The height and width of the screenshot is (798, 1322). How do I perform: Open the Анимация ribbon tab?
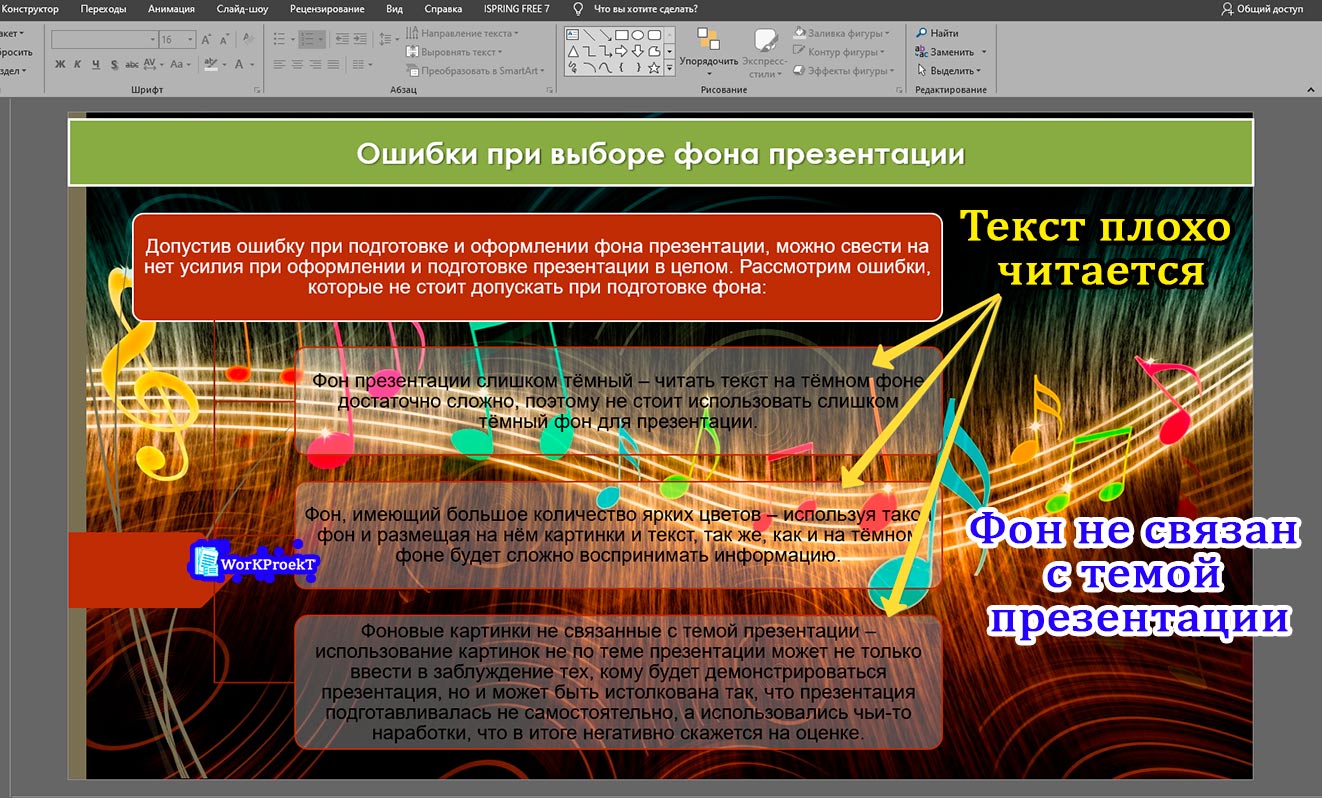pyautogui.click(x=171, y=9)
